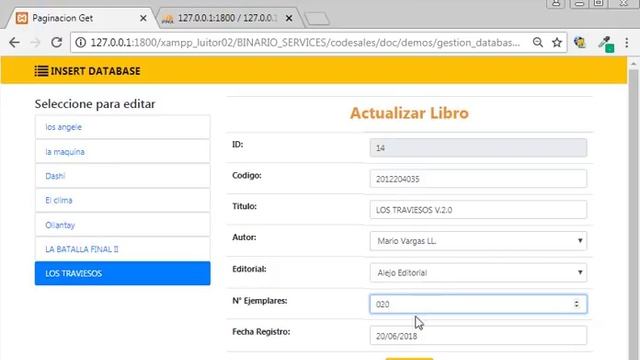This screenshot has width=640, height=360.
Task: Open the Editorial dropdown
Action: point(478,272)
